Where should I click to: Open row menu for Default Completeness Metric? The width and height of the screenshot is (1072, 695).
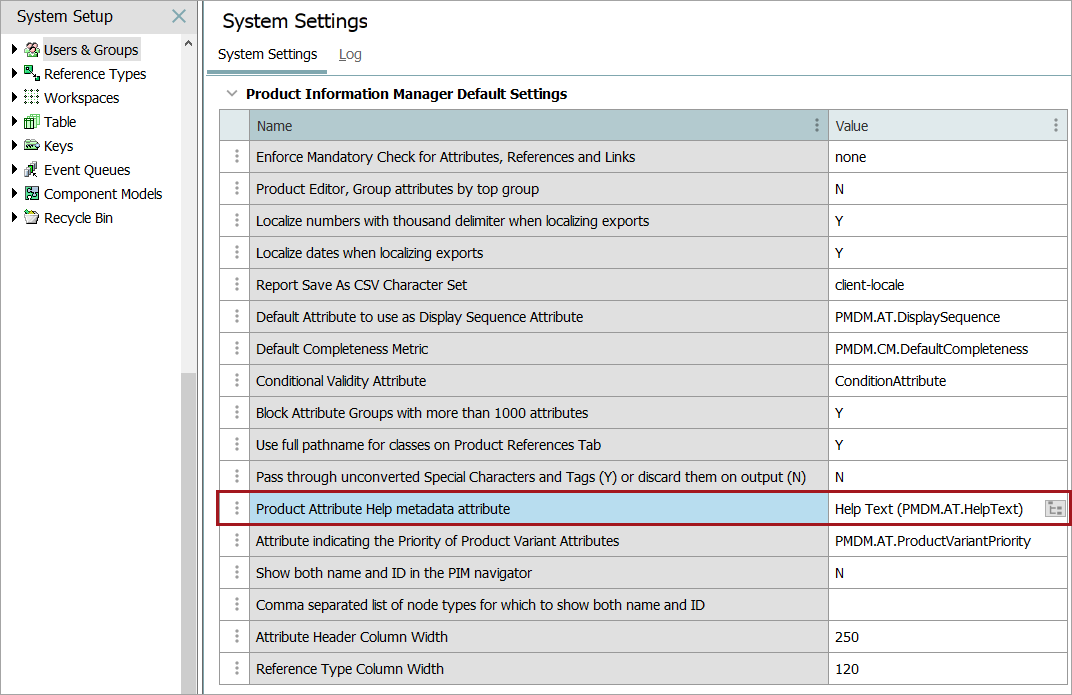coord(237,349)
